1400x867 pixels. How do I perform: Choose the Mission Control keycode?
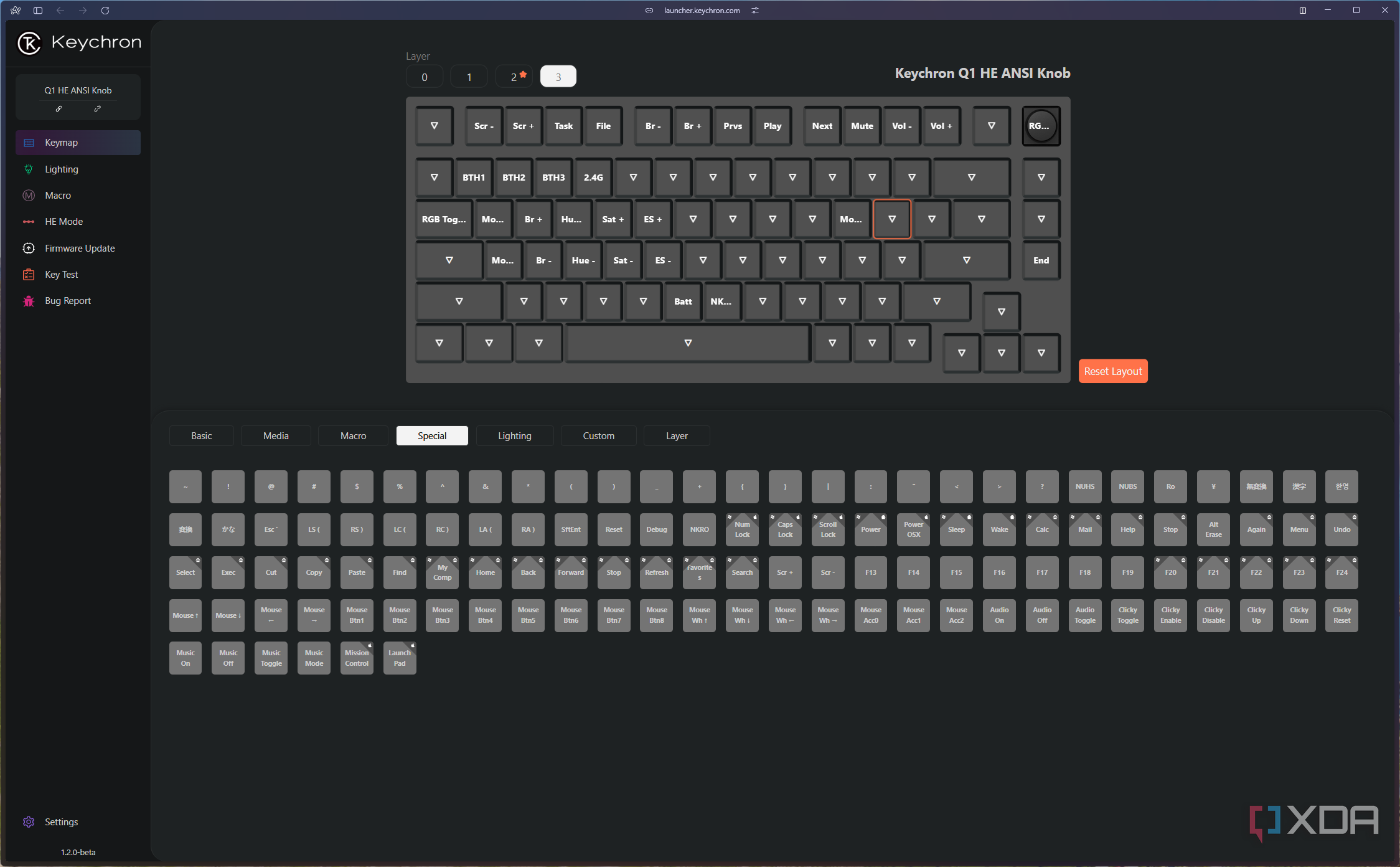coord(357,658)
